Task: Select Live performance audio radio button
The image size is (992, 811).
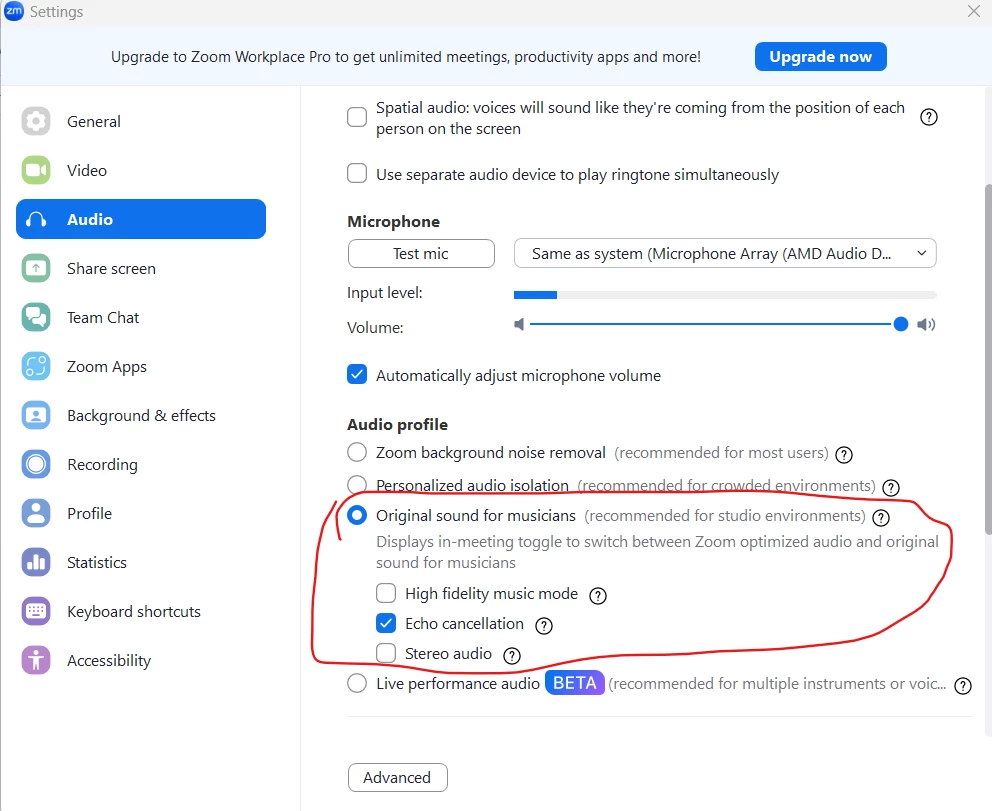Action: click(x=357, y=683)
